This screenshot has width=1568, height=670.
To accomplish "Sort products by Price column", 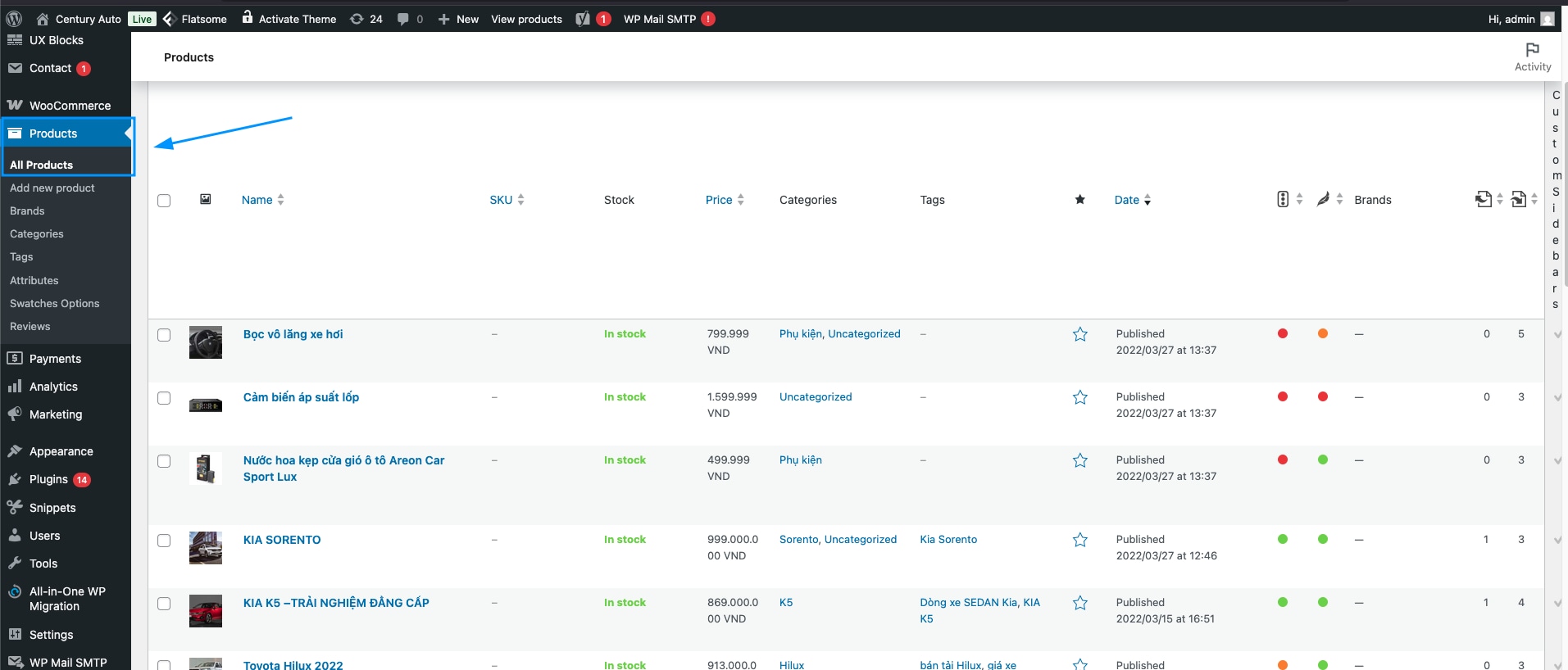I will [725, 200].
